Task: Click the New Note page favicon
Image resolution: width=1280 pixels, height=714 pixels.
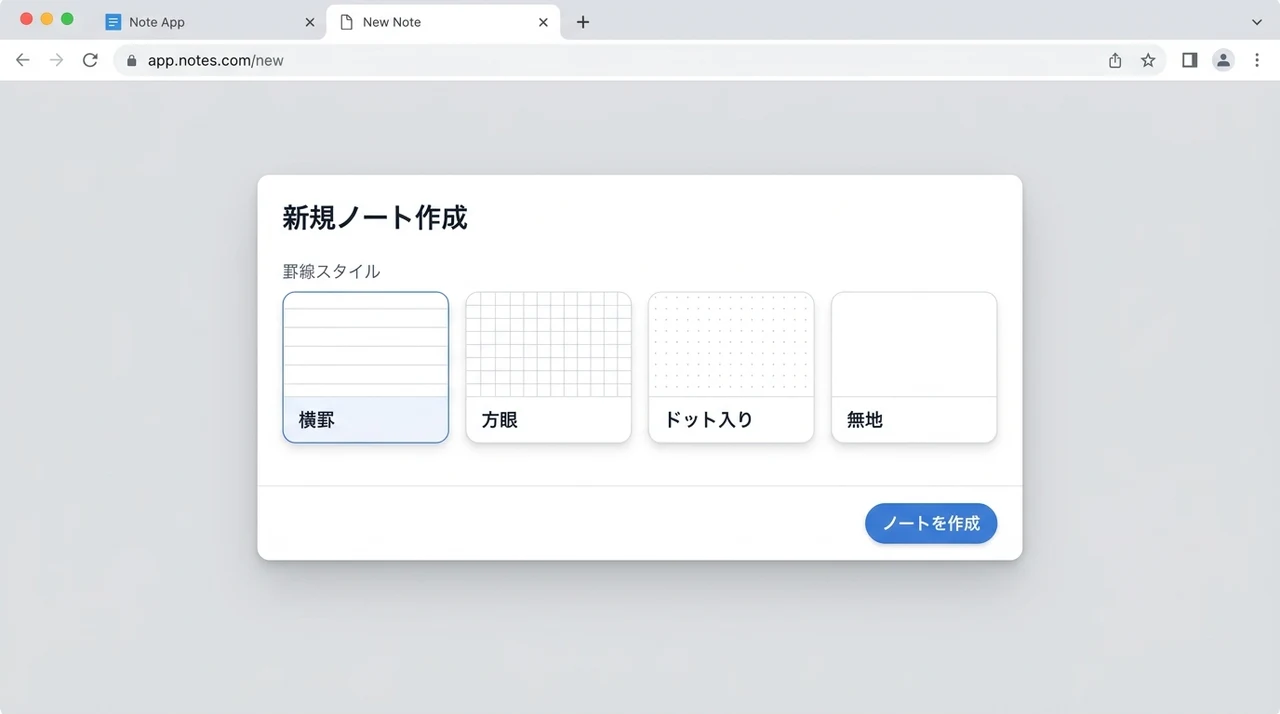Action: (347, 22)
